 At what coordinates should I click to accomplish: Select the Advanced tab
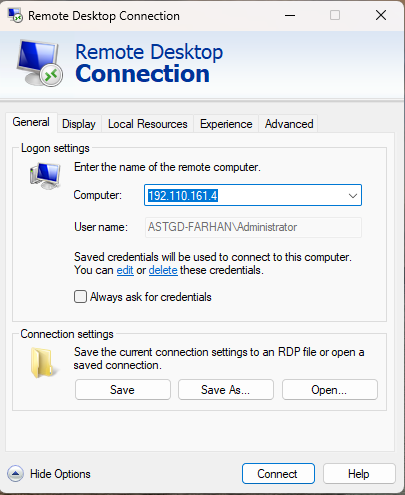click(289, 124)
